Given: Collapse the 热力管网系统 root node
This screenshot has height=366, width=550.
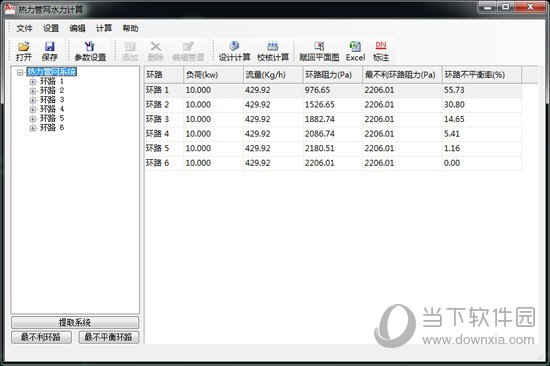Looking at the screenshot, I should [20, 73].
